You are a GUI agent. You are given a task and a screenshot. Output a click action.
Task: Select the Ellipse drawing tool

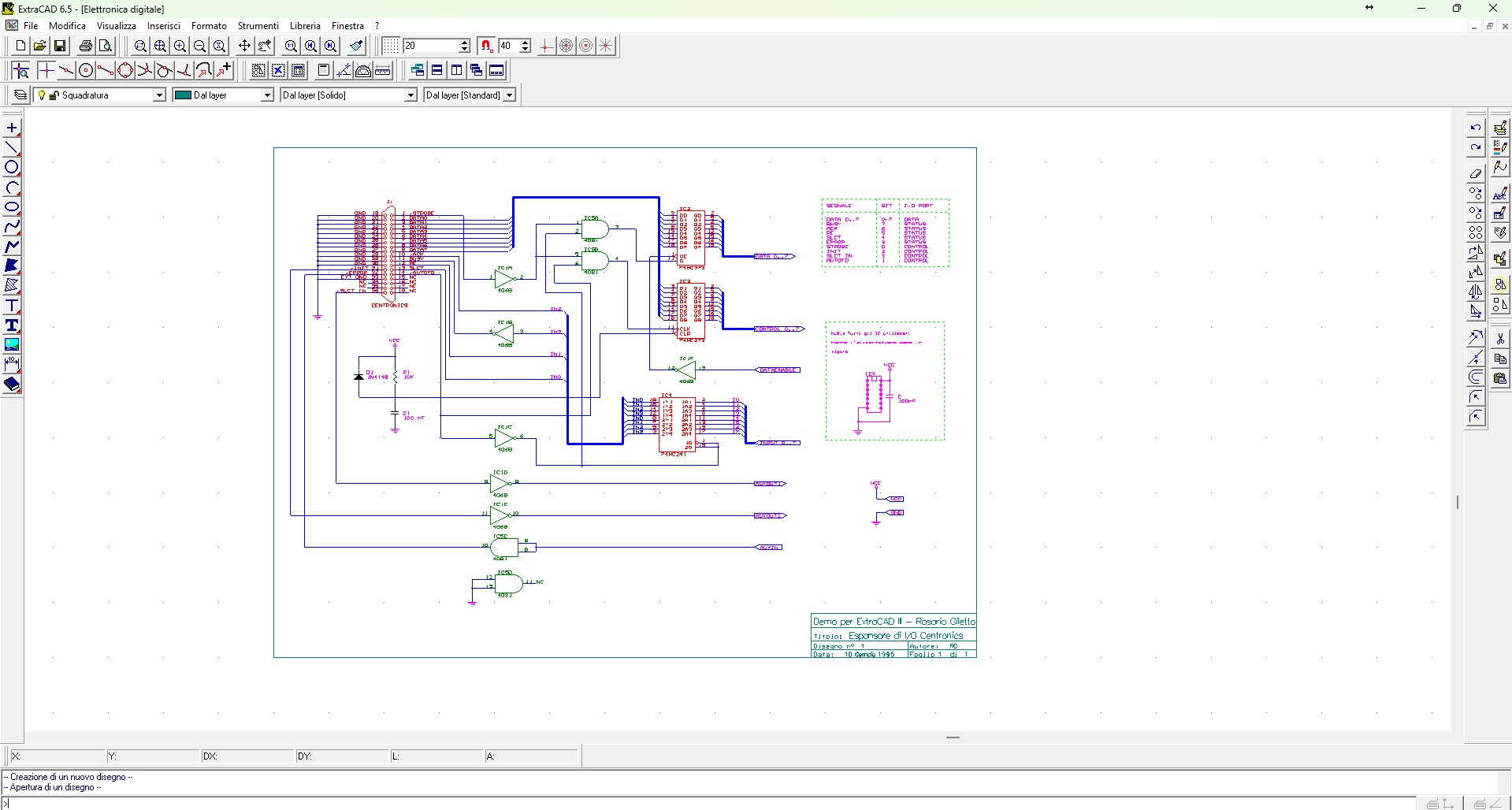click(x=12, y=206)
